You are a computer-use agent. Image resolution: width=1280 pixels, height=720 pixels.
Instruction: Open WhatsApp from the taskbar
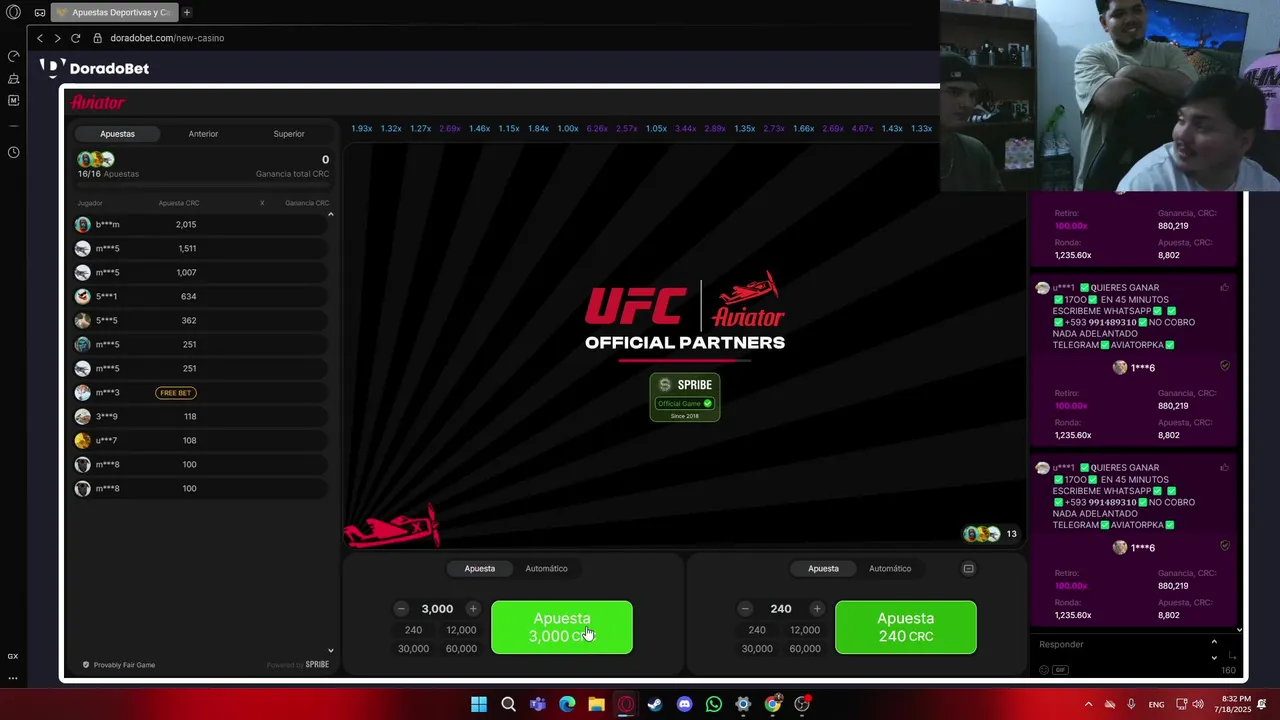[x=713, y=704]
